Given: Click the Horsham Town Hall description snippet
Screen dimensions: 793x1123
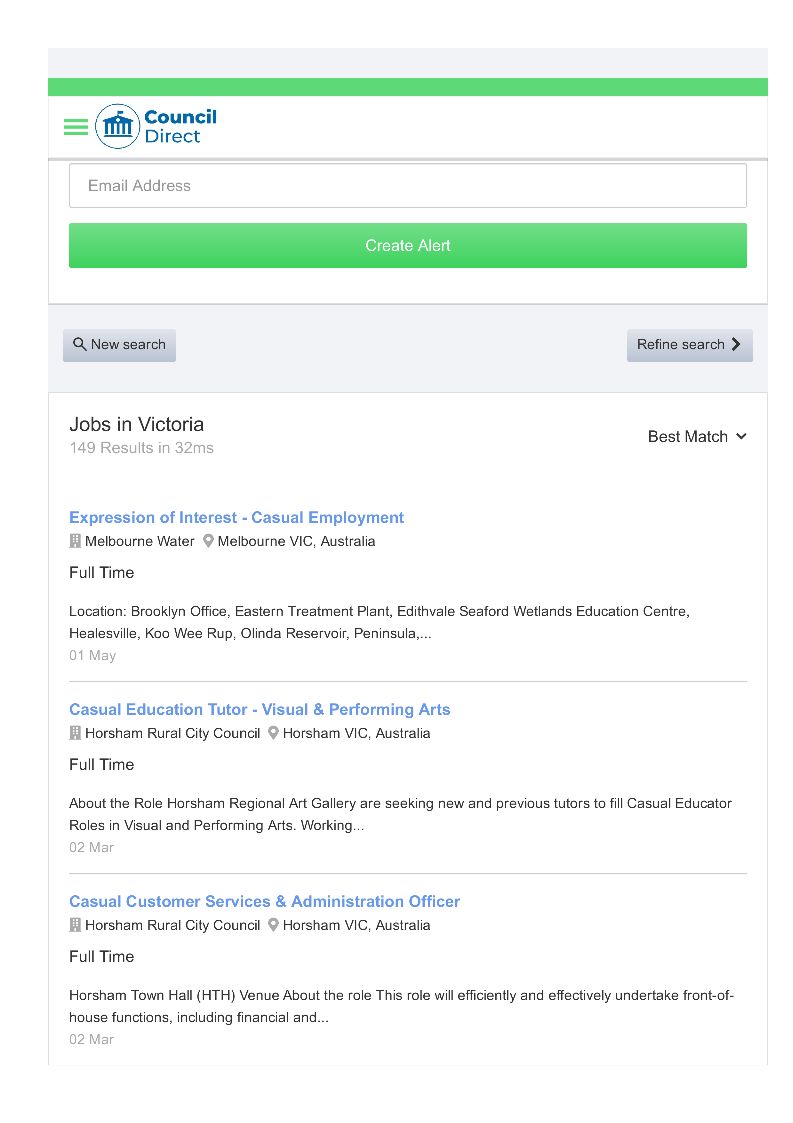Looking at the screenshot, I should tap(400, 1006).
